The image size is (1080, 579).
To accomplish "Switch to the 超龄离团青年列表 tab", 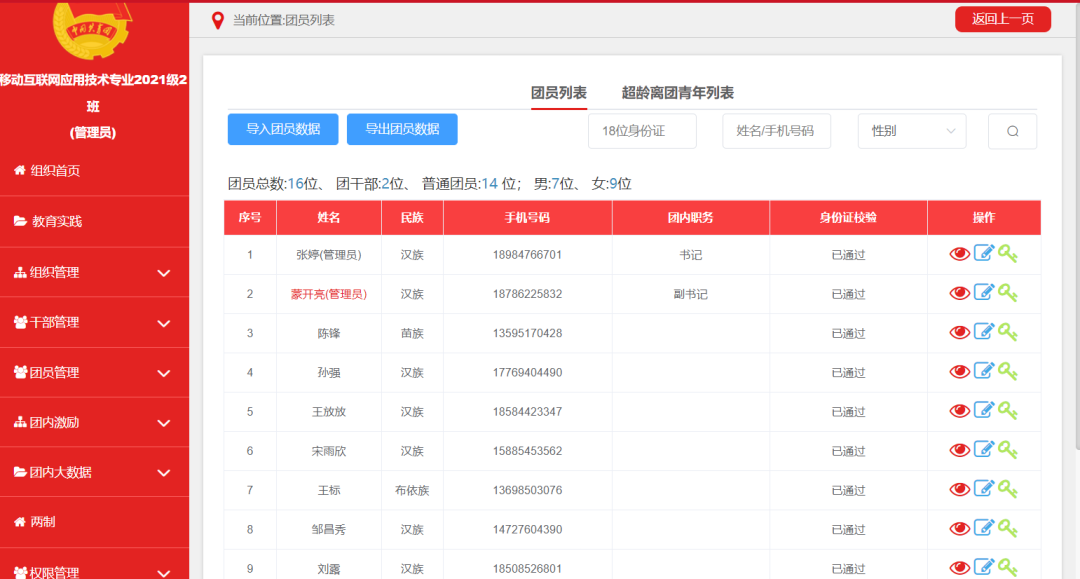I will [677, 93].
